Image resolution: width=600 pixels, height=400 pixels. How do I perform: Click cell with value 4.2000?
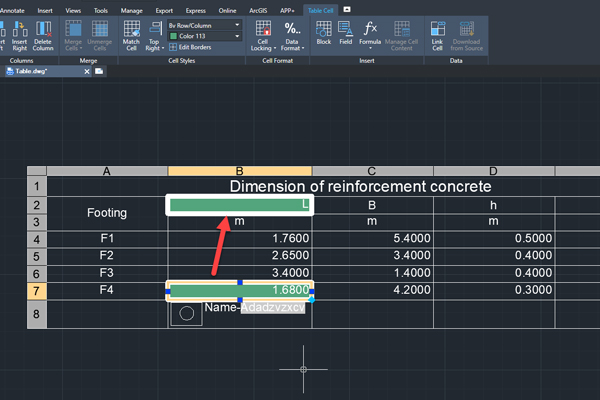[x=373, y=290]
